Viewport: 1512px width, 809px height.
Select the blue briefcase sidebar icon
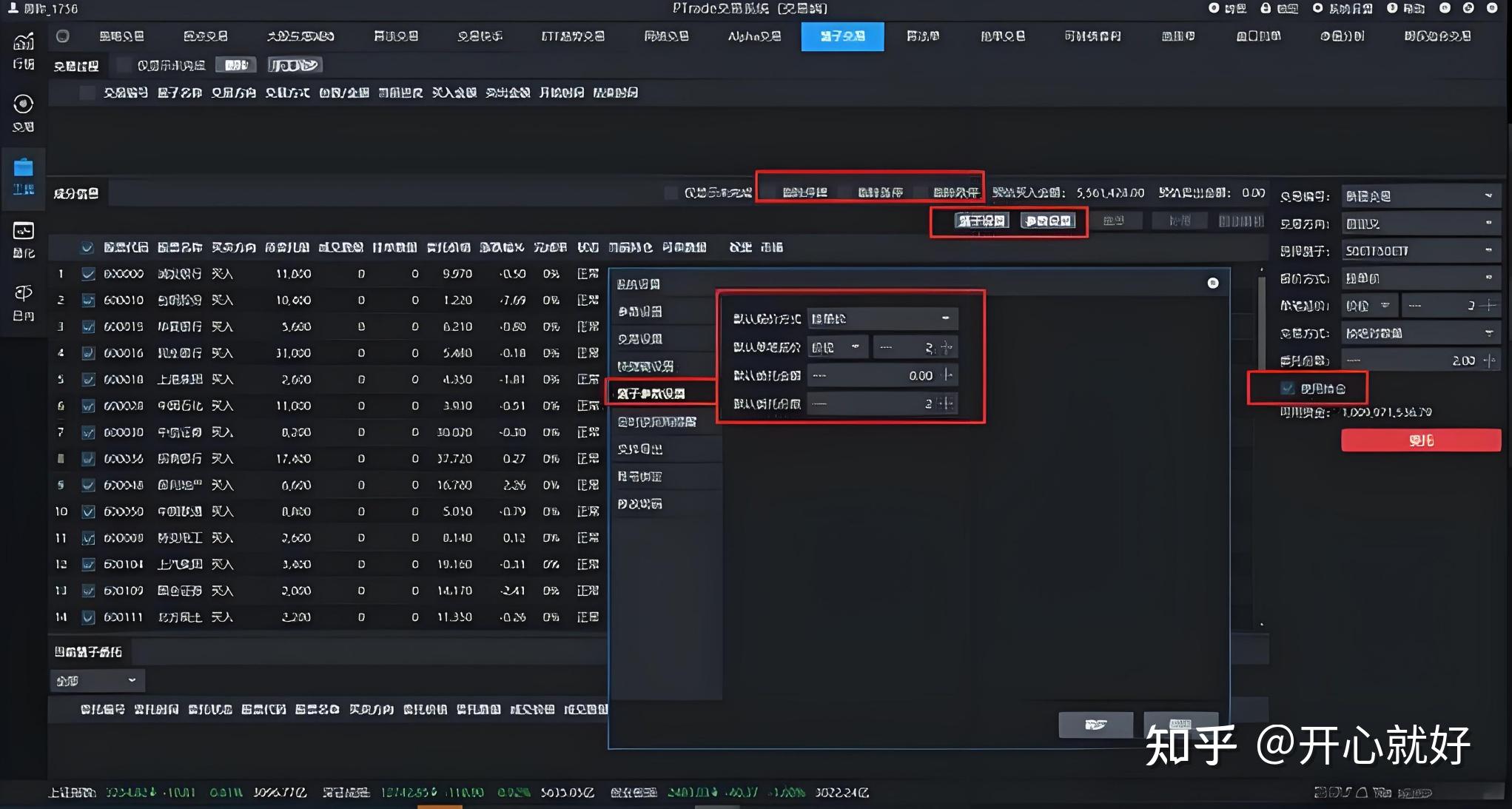tap(24, 167)
